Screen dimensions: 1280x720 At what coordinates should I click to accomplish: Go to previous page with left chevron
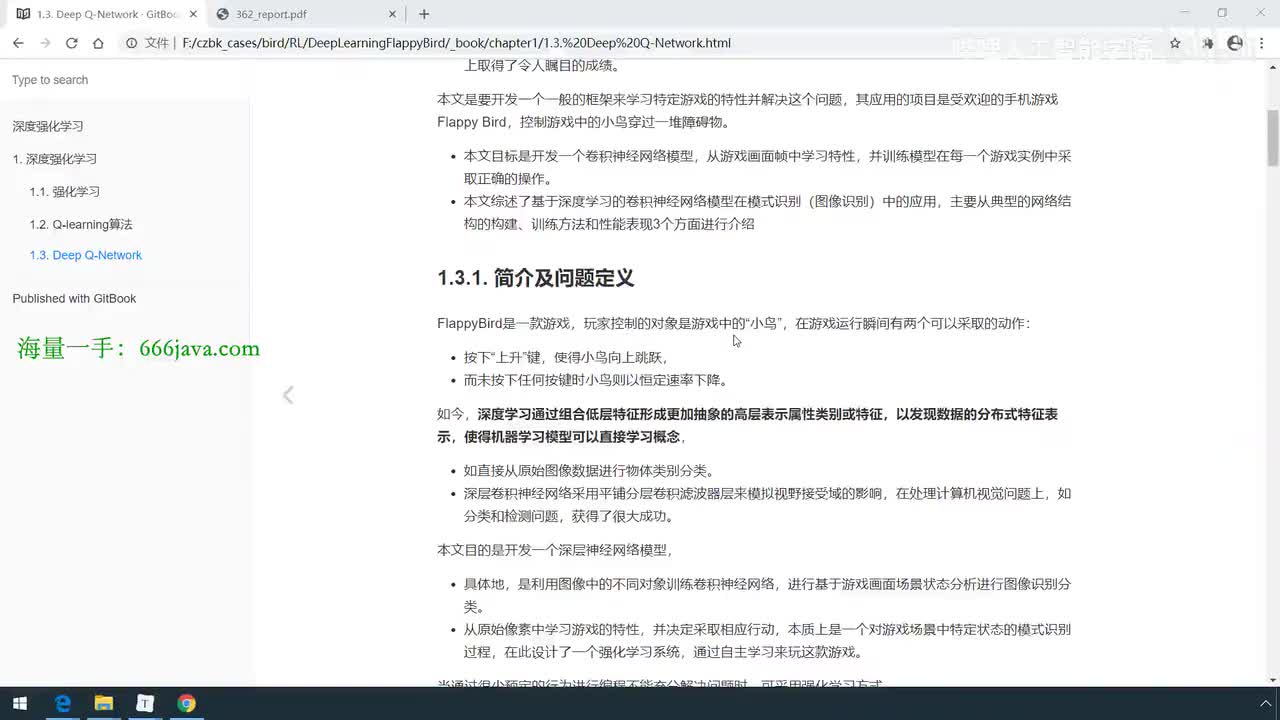[288, 394]
